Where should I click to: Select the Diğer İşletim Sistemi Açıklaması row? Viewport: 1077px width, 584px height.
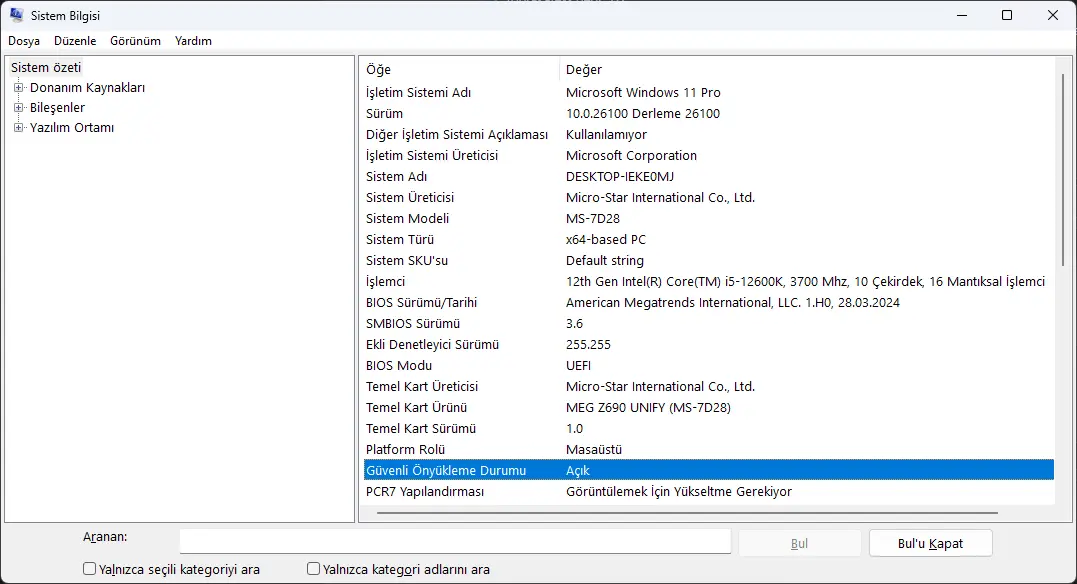709,135
